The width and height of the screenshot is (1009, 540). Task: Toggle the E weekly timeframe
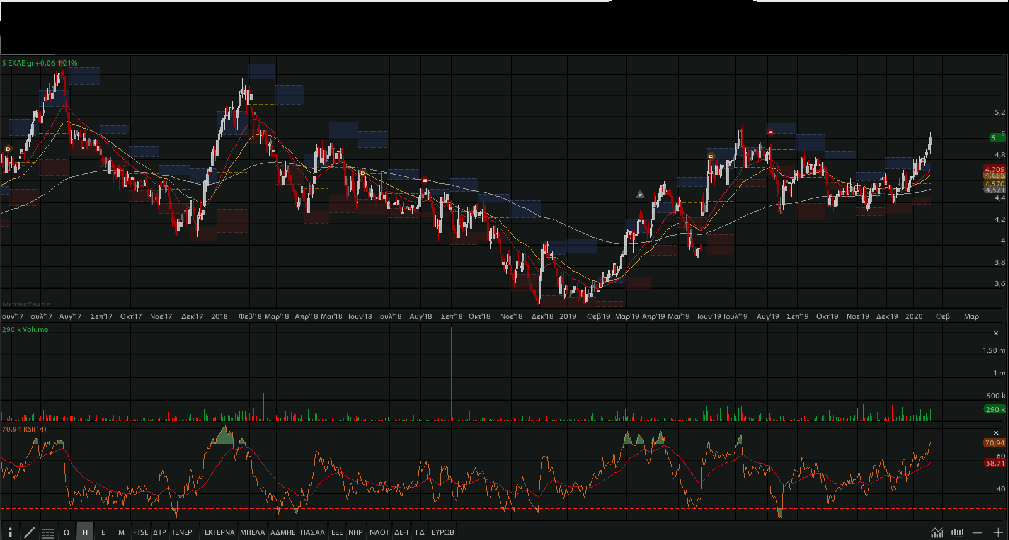point(104,532)
